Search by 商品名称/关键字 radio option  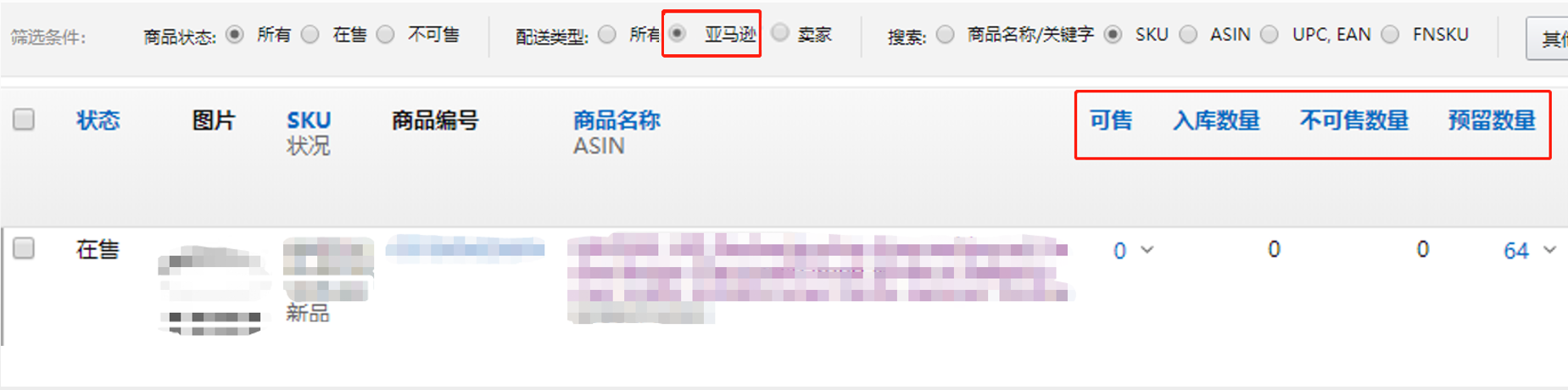[946, 34]
